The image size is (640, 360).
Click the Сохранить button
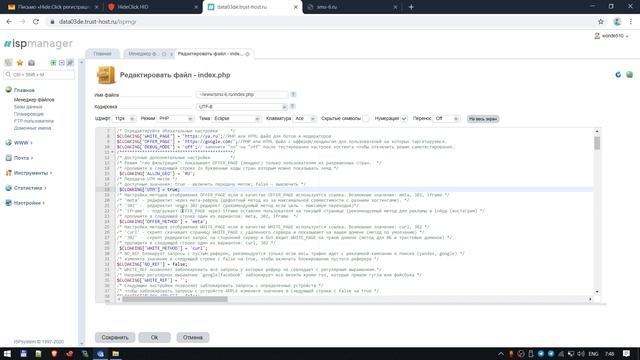(115, 338)
